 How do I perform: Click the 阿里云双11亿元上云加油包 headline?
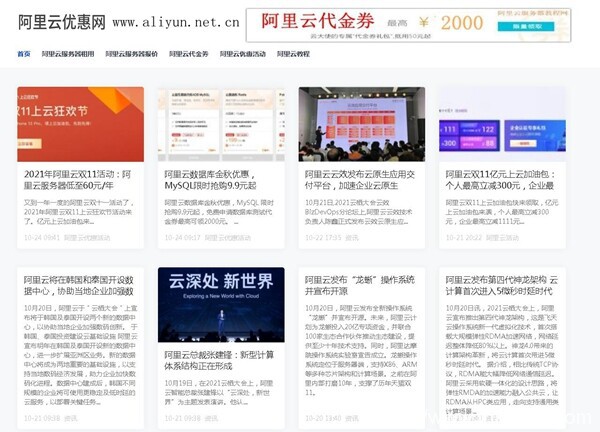point(502,180)
